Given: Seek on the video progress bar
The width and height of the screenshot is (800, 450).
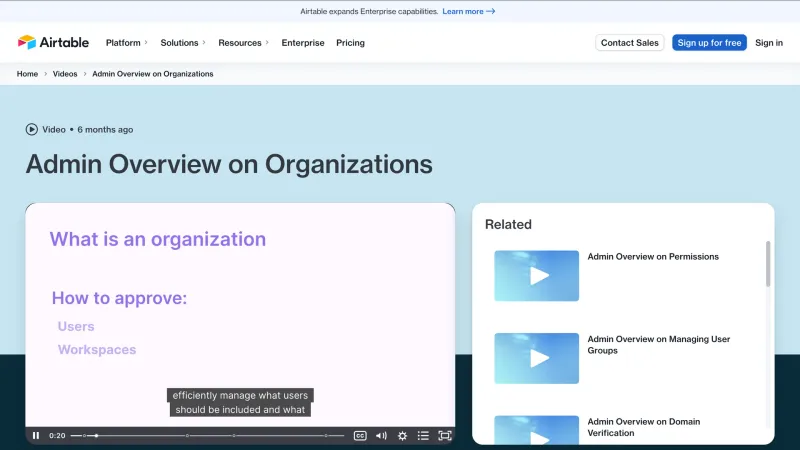Looking at the screenshot, I should tap(207, 435).
